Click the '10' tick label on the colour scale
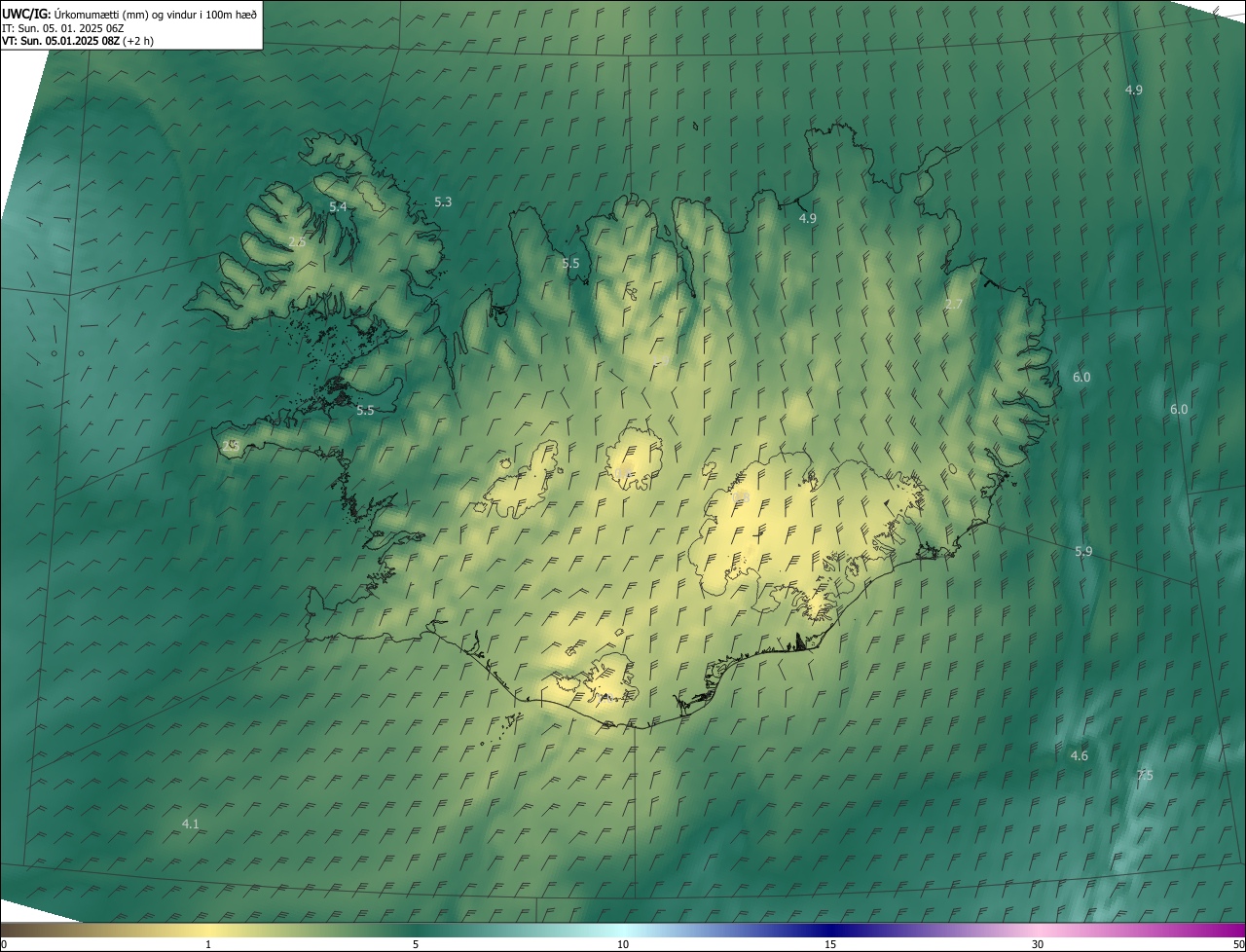The height and width of the screenshot is (952, 1246). click(623, 944)
